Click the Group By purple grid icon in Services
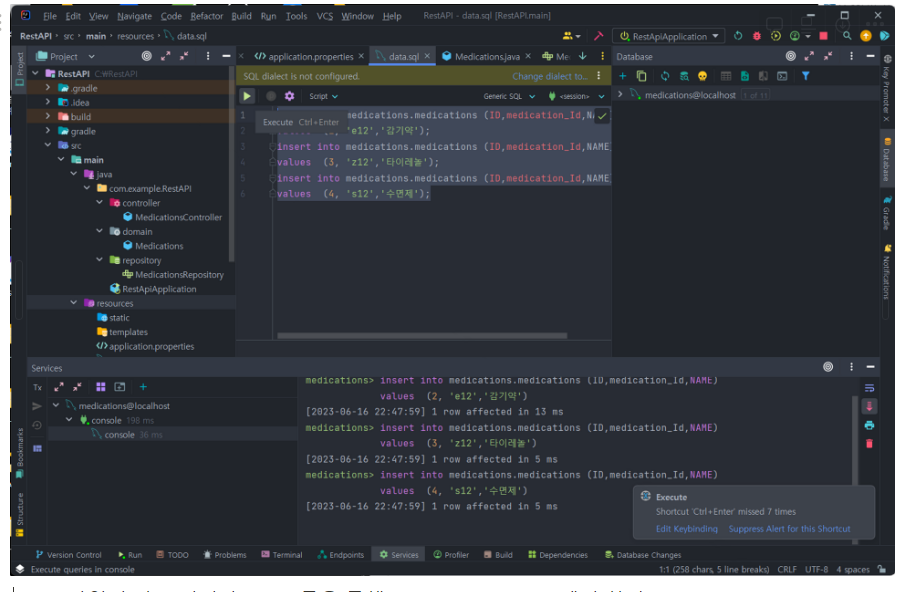 tap(101, 387)
